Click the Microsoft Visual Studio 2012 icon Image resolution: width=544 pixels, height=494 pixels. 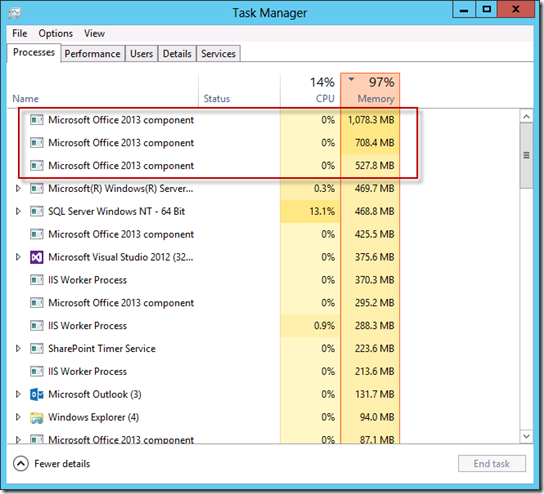36,257
